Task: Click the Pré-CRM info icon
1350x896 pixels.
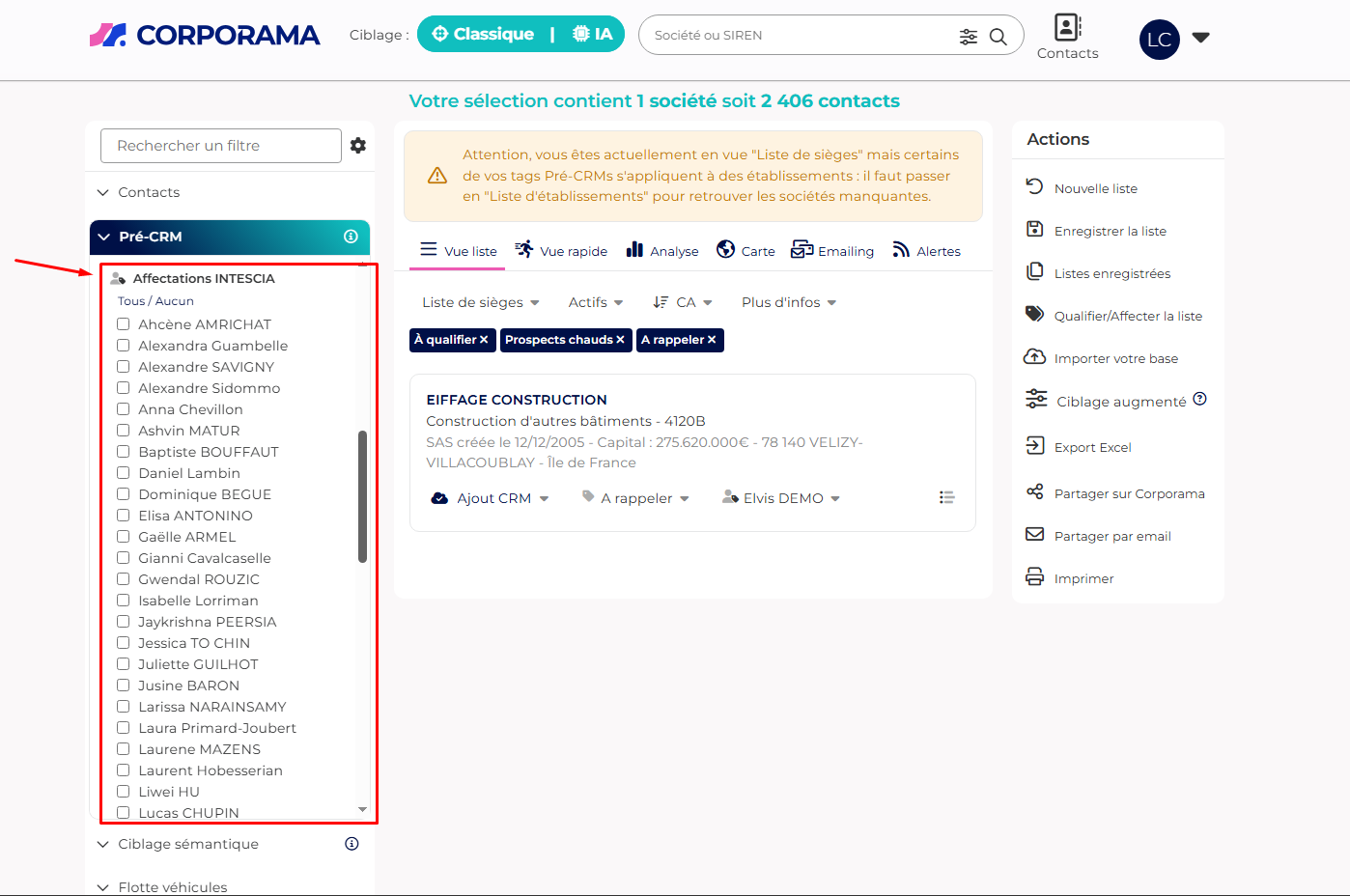Action: [351, 237]
